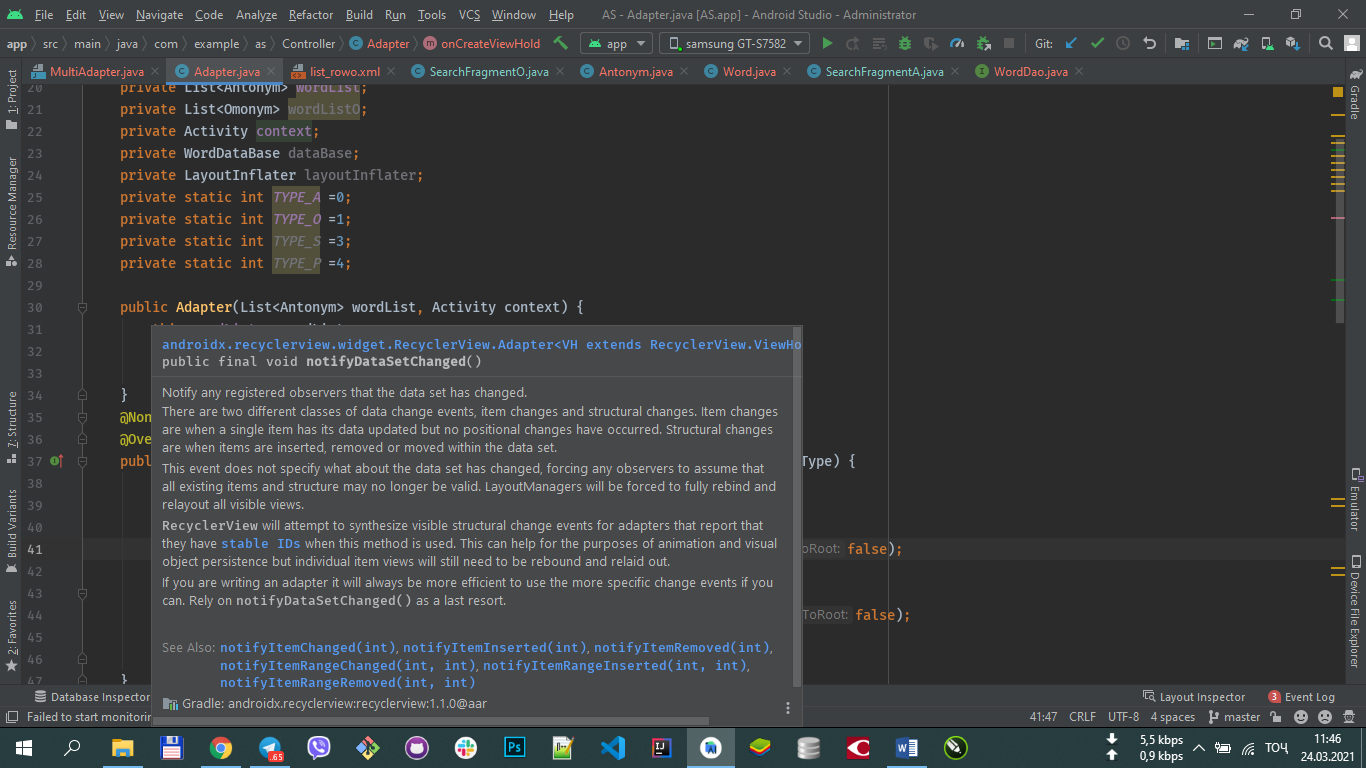Start debugging with the green bug icon

click(905, 44)
